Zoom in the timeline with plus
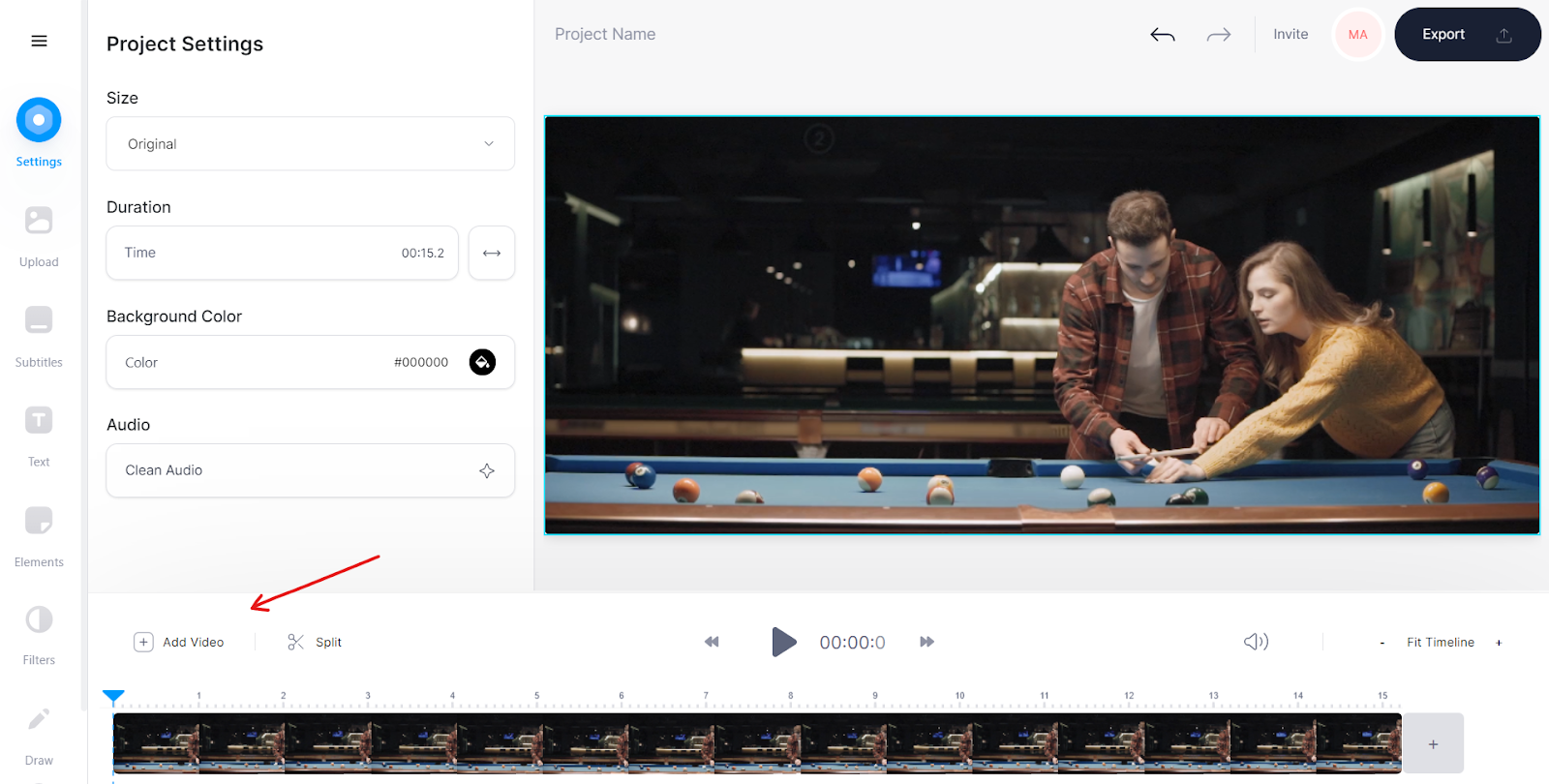The image size is (1549, 784). pos(1499,643)
